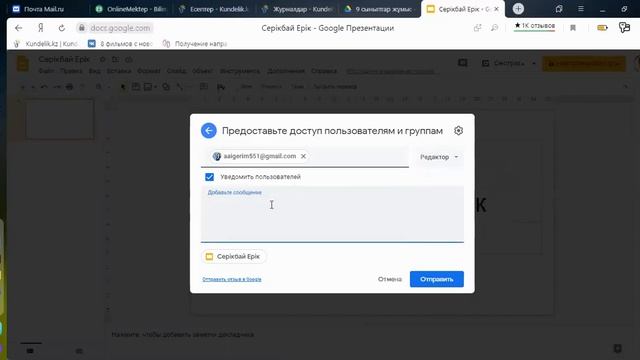Click the docs.google.com address field
640x360 pixels.
click(120, 28)
